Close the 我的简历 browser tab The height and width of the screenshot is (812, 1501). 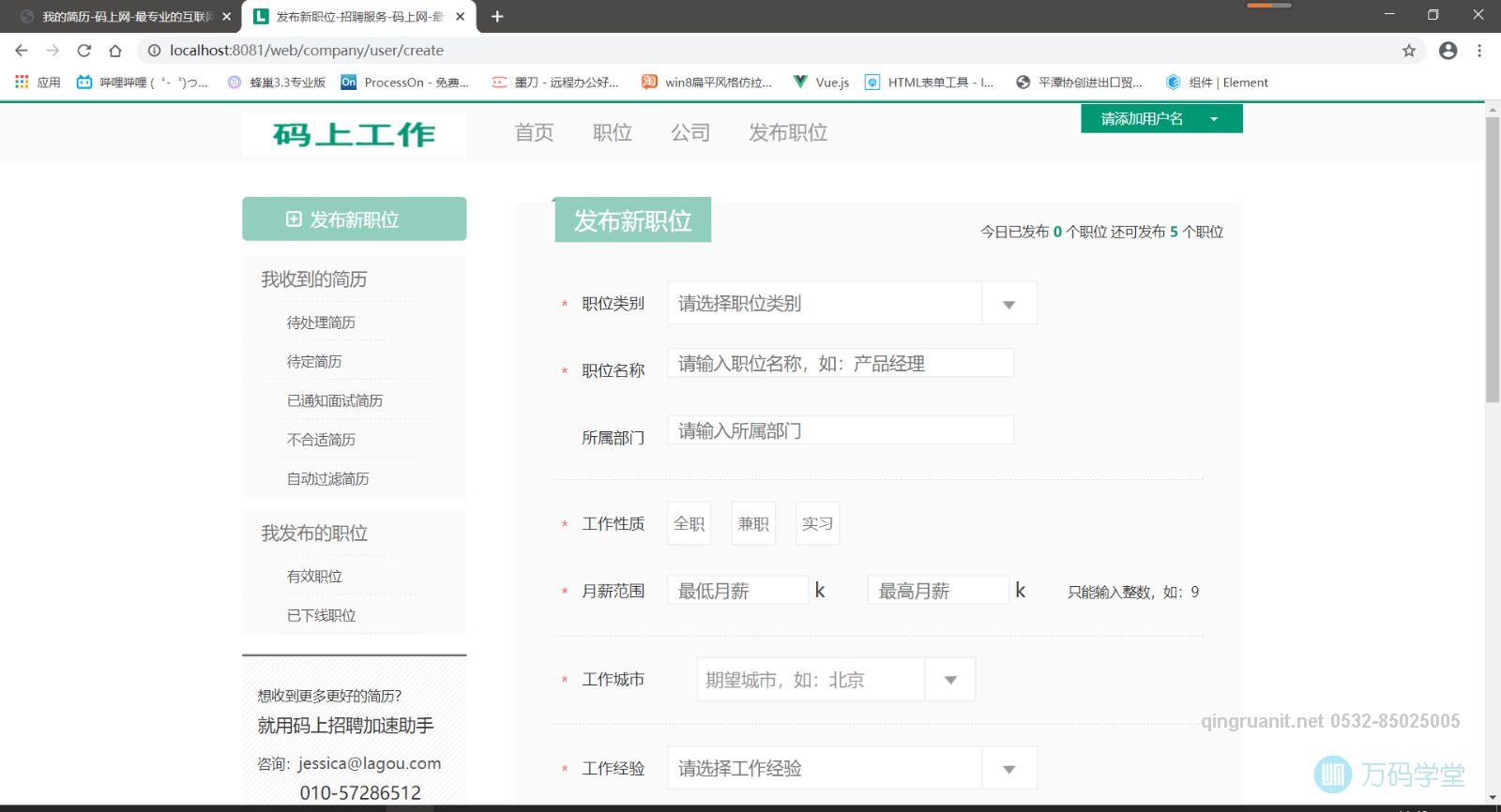click(x=226, y=16)
